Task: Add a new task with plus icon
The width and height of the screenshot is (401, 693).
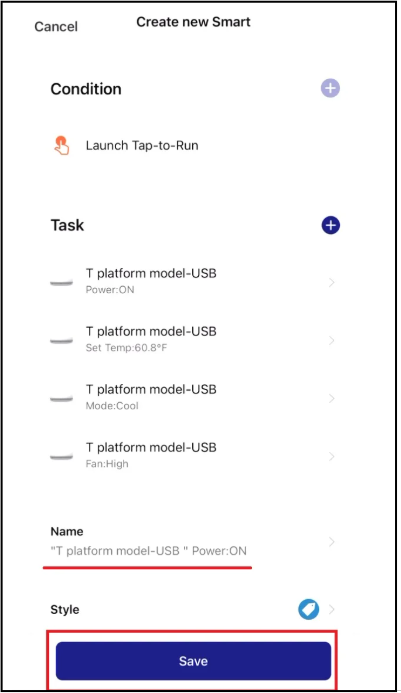Action: [330, 225]
